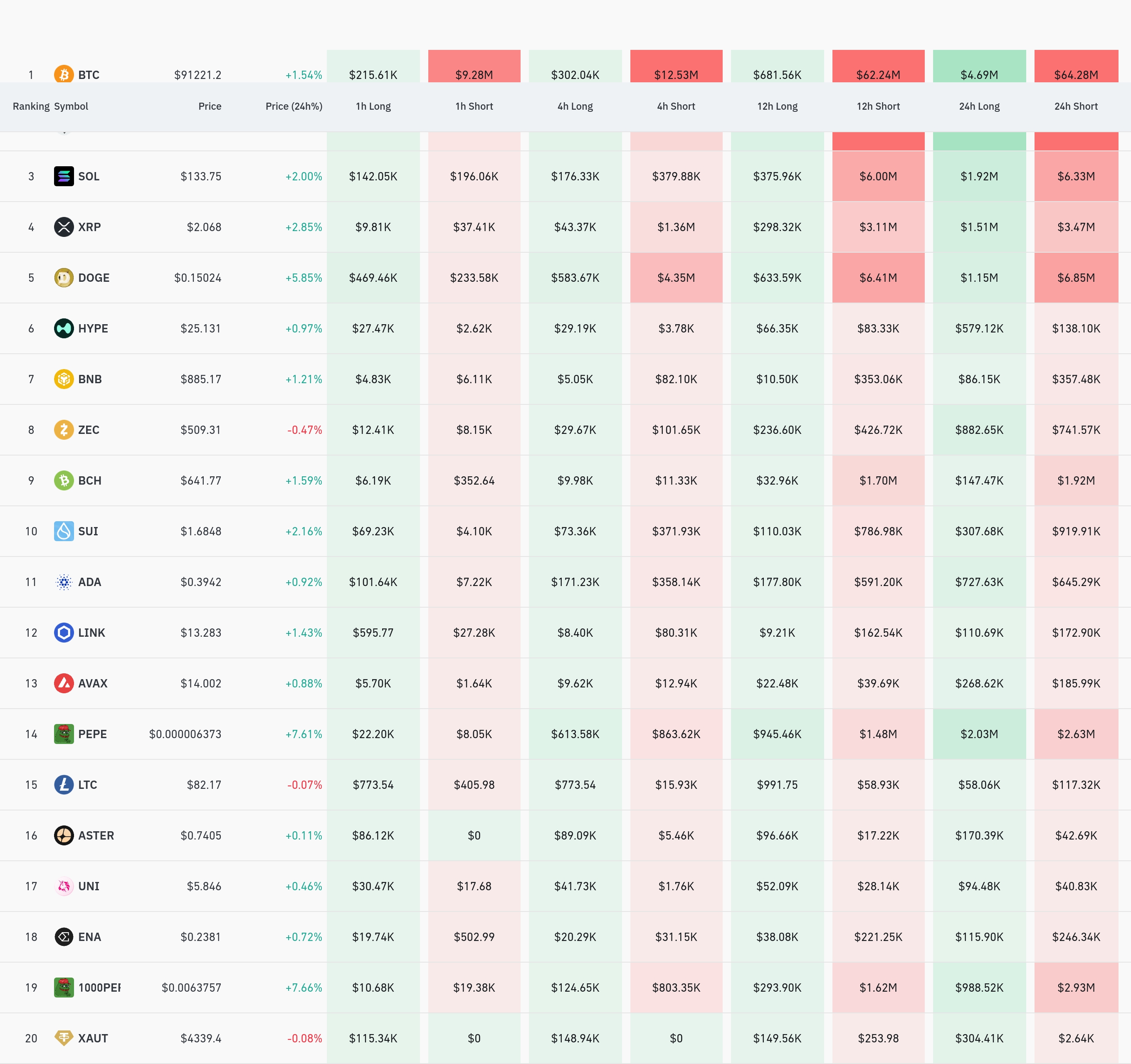1131x1064 pixels.
Task: Click the Zcash ZEC icon
Action: (x=64, y=429)
